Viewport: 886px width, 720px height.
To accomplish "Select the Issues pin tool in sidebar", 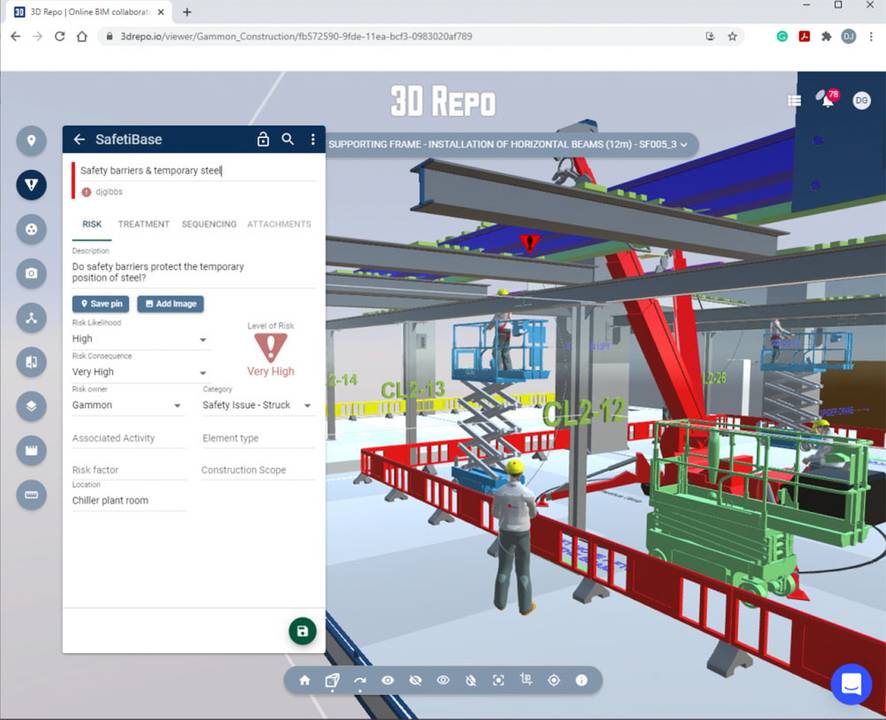I will pos(31,141).
